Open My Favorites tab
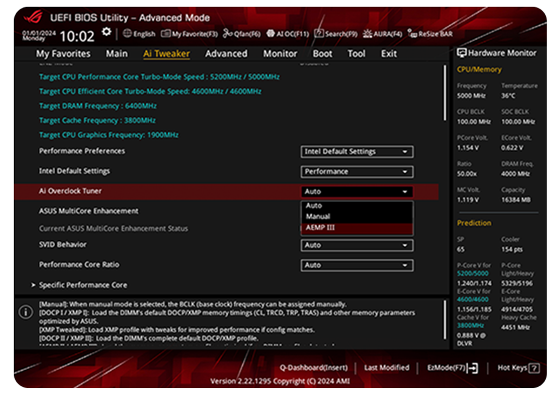The image size is (558, 400). click(63, 54)
